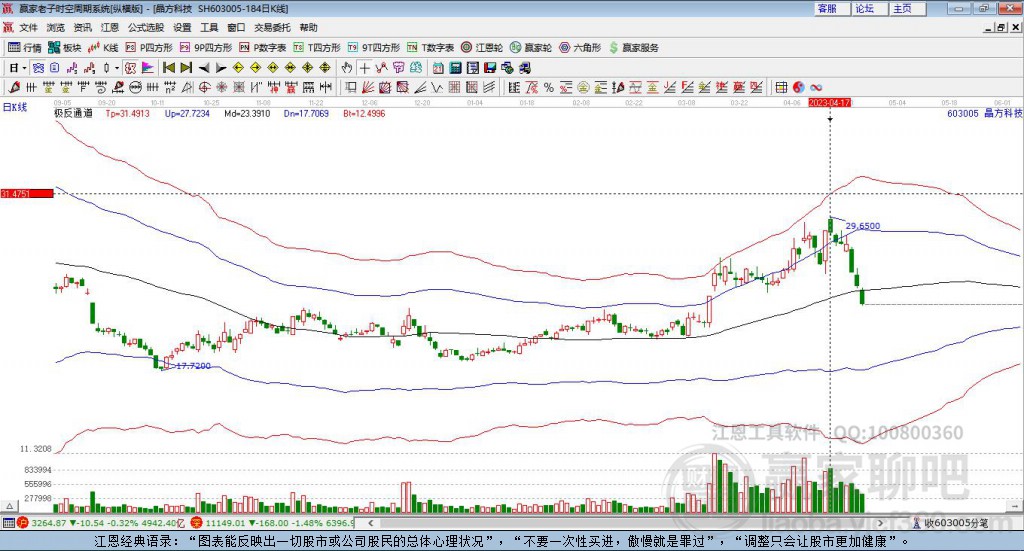
Task: Open the 帮助 menu
Action: [x=308, y=27]
